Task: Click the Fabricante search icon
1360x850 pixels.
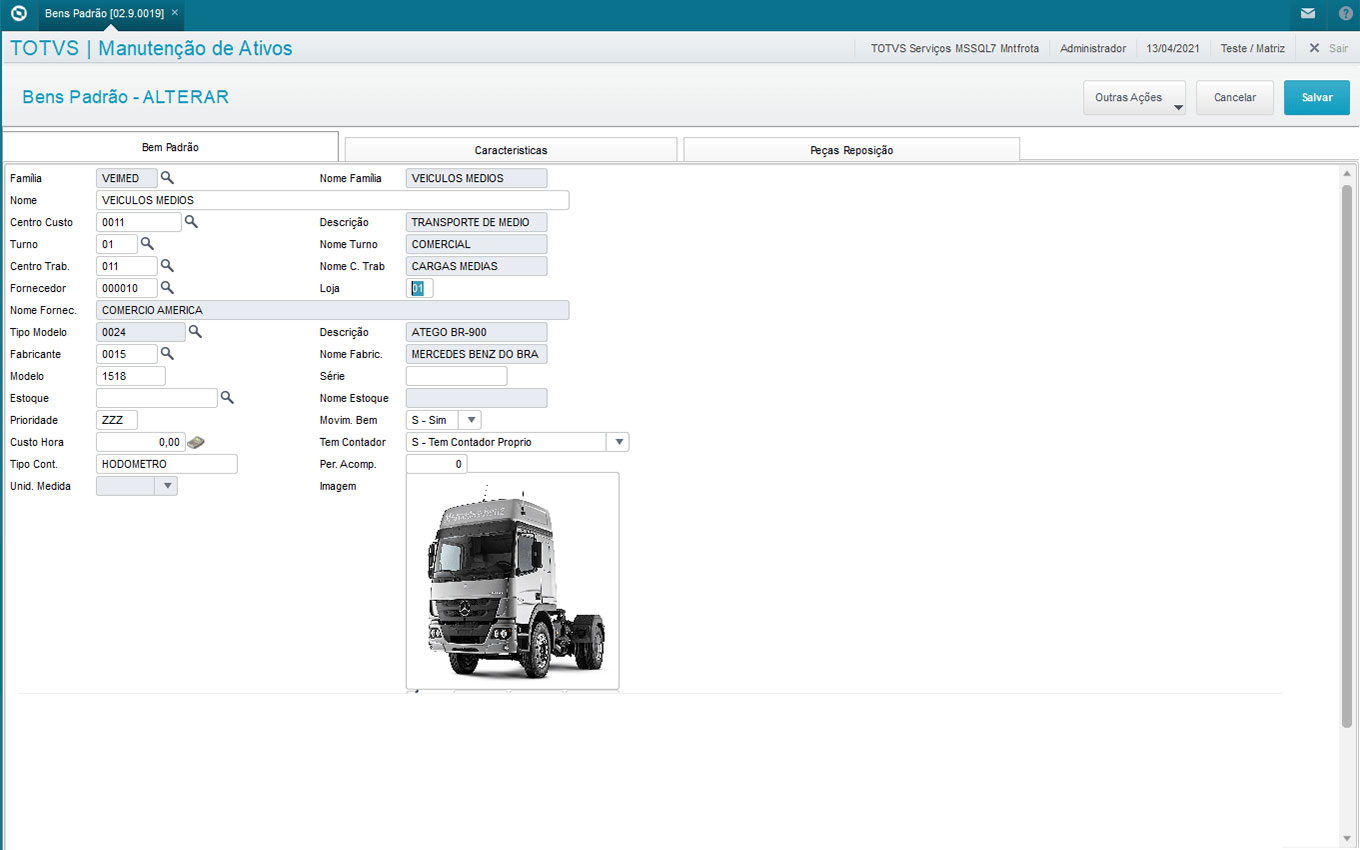Action: coord(167,354)
